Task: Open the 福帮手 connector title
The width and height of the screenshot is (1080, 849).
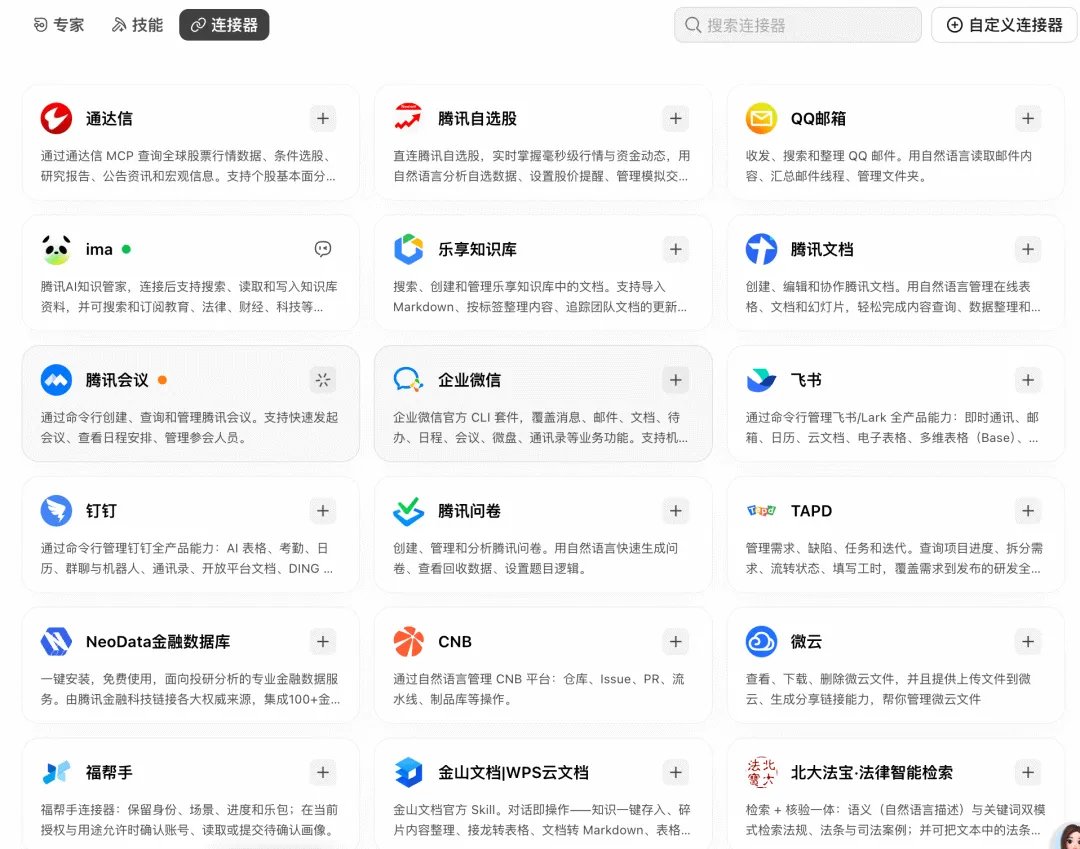Action: [x=109, y=773]
